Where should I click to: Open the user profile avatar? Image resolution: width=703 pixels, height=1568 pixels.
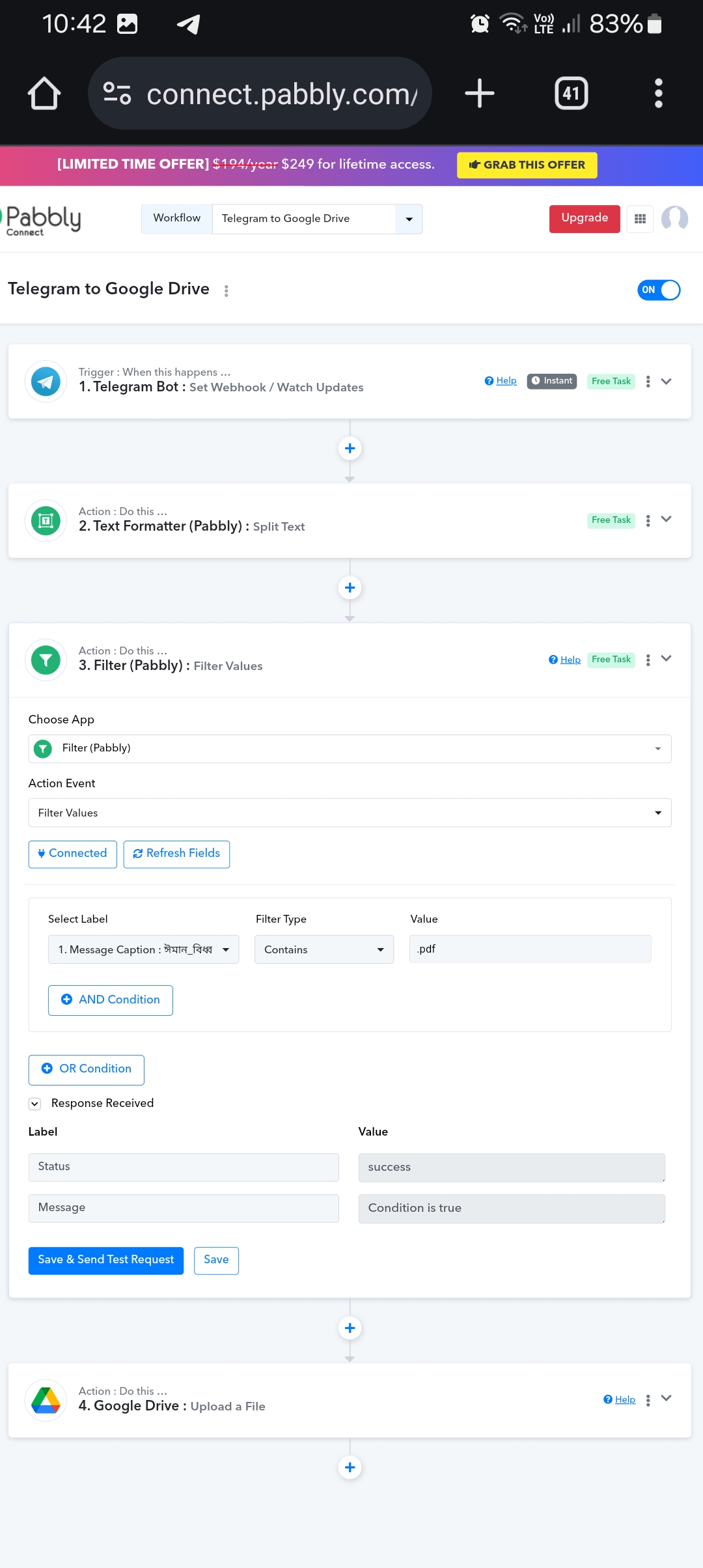(x=674, y=219)
